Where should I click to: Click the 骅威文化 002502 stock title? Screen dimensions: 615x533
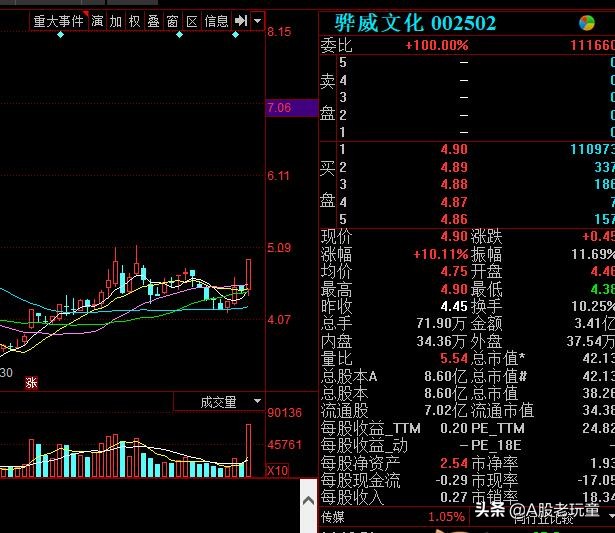[x=415, y=23]
